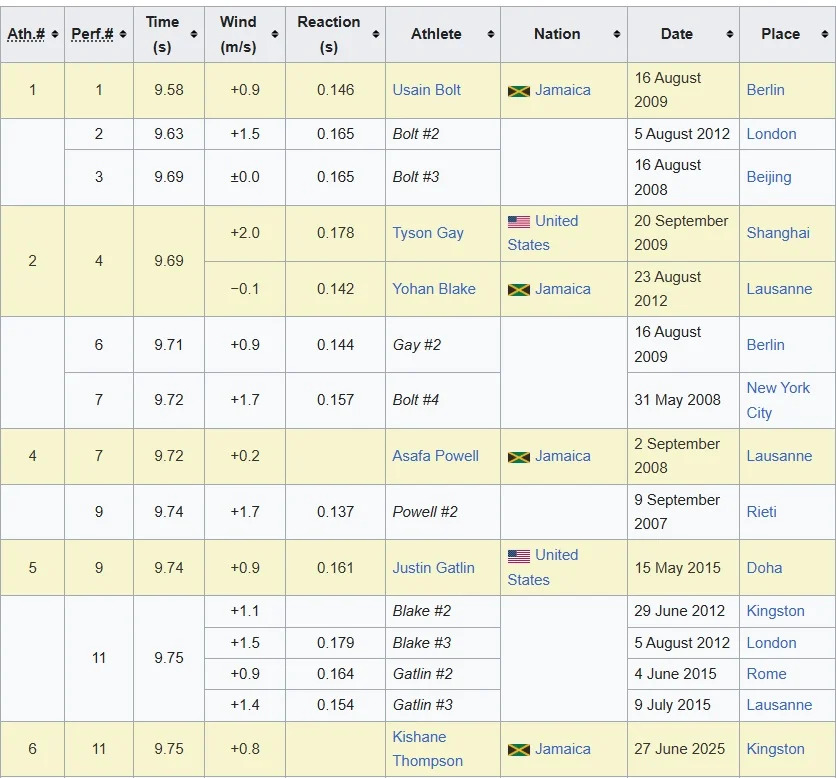Sort table by Perf.# column arrows
Image resolution: width=836 pixels, height=778 pixels.
(123, 34)
